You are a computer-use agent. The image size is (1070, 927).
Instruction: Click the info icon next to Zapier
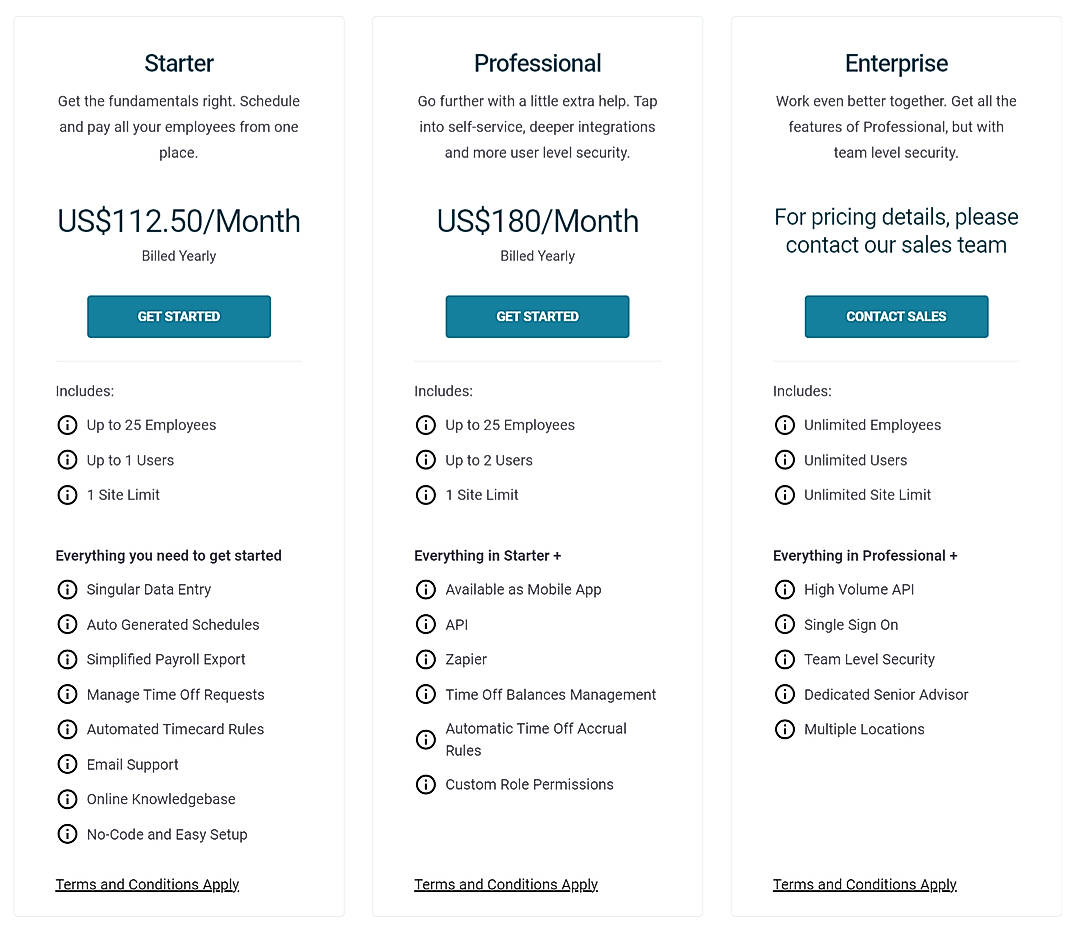(426, 660)
